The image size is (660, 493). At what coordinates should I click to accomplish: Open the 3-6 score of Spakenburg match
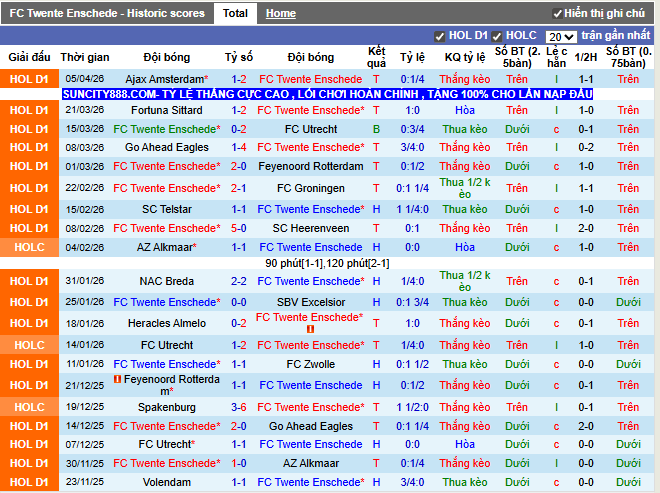coord(239,407)
